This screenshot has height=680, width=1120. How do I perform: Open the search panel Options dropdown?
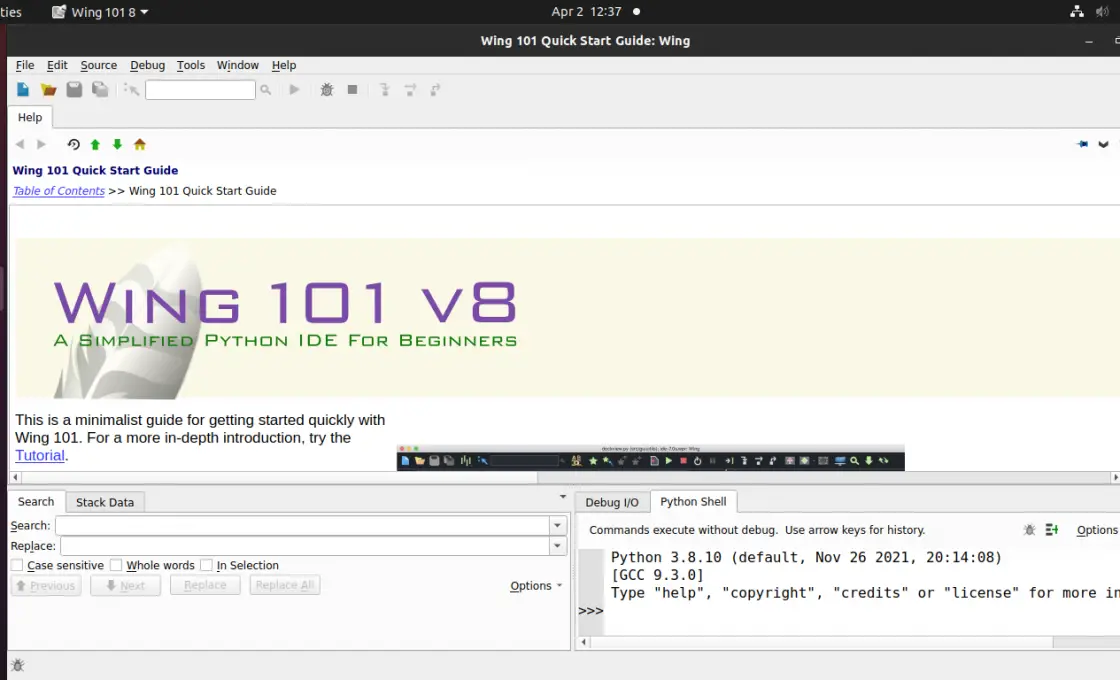click(x=536, y=586)
